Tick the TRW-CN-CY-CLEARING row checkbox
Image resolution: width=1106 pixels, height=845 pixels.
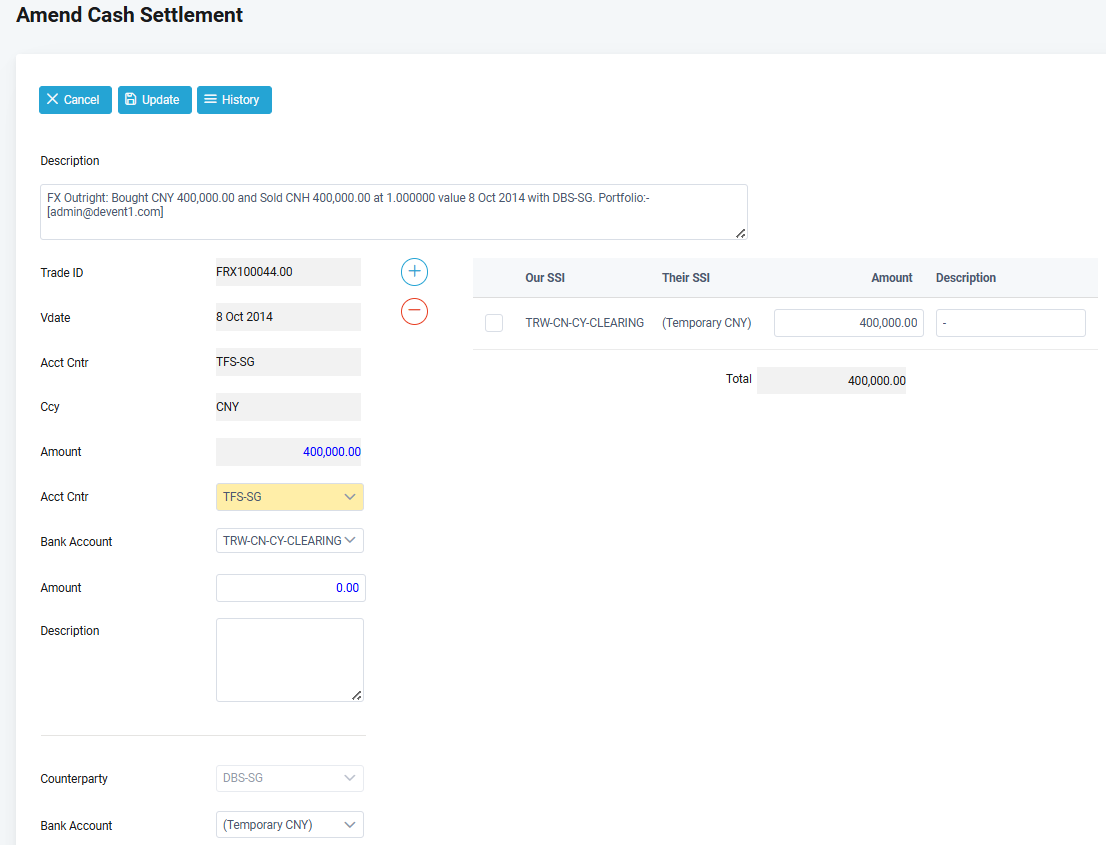(x=494, y=323)
